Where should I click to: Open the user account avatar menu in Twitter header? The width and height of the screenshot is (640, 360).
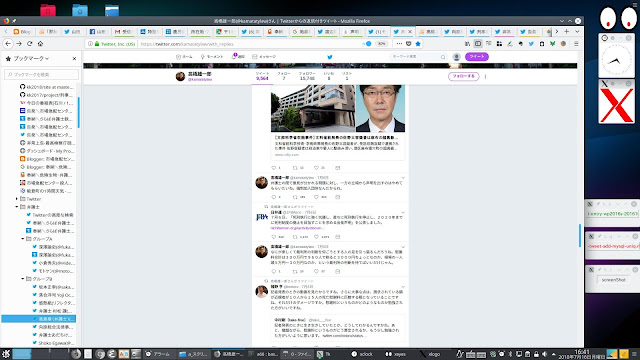coord(457,57)
